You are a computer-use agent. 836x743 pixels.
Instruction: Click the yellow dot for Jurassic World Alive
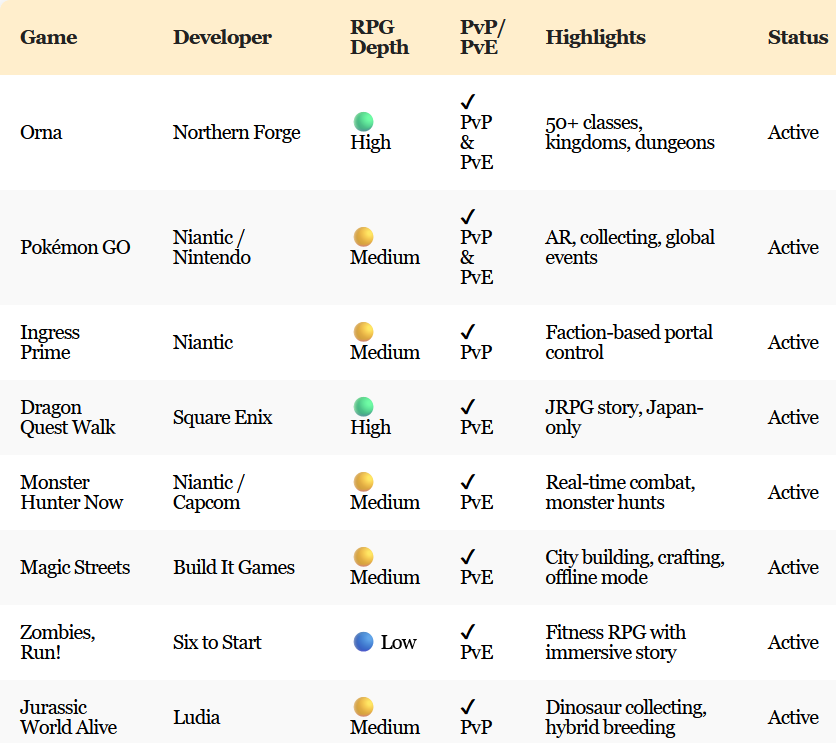tap(363, 707)
